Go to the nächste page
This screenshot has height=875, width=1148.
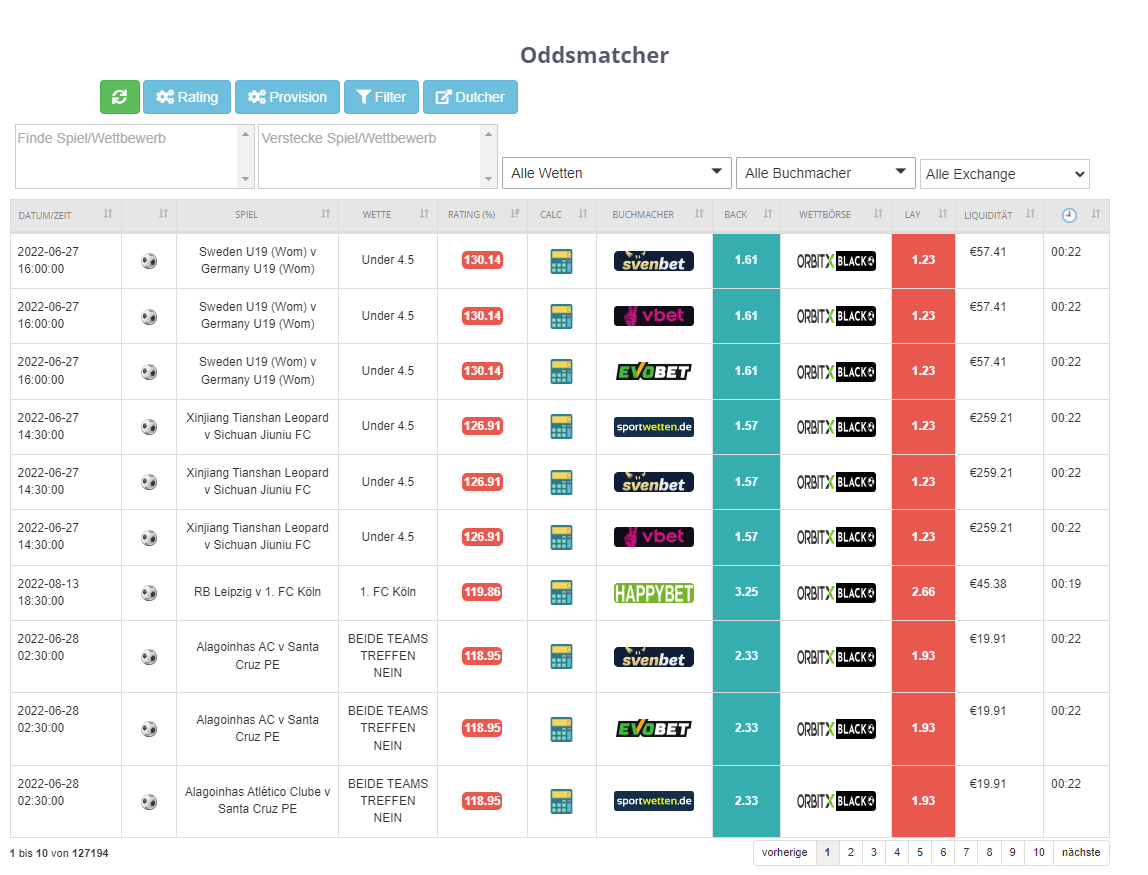(1081, 852)
